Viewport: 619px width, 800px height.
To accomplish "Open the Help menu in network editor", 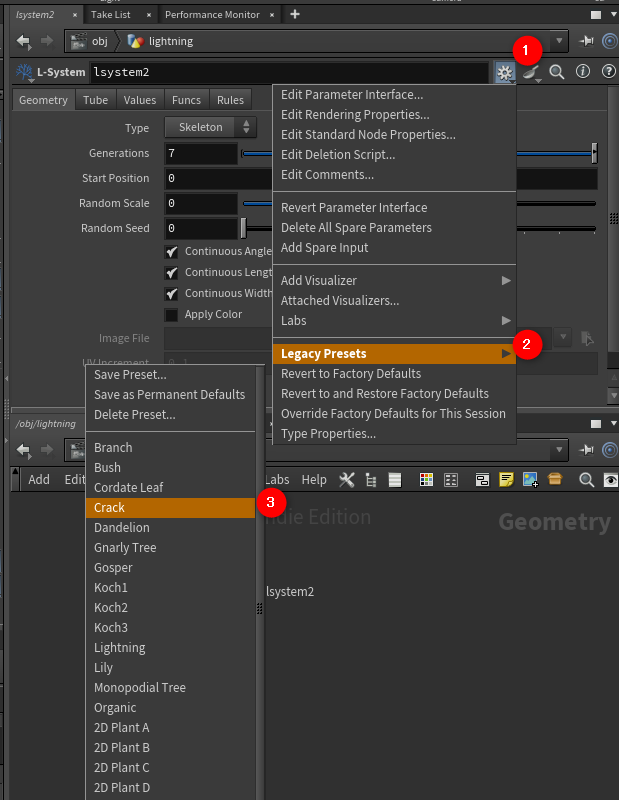I will point(314,480).
